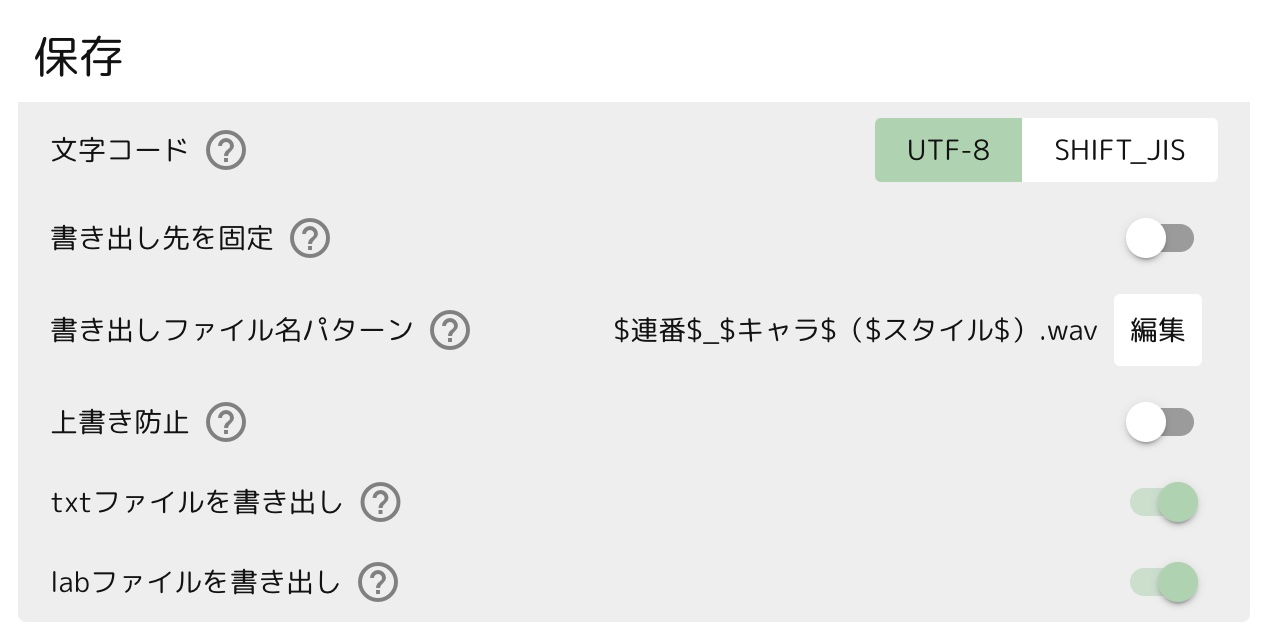Open 編集 for file name pattern
The image size is (1262, 640).
pyautogui.click(x=1158, y=330)
